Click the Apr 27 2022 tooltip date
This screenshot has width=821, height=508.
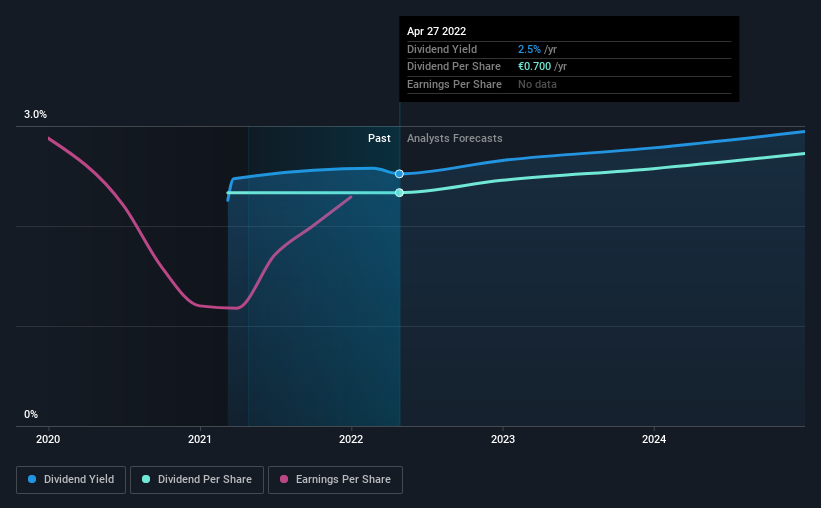pyautogui.click(x=436, y=31)
